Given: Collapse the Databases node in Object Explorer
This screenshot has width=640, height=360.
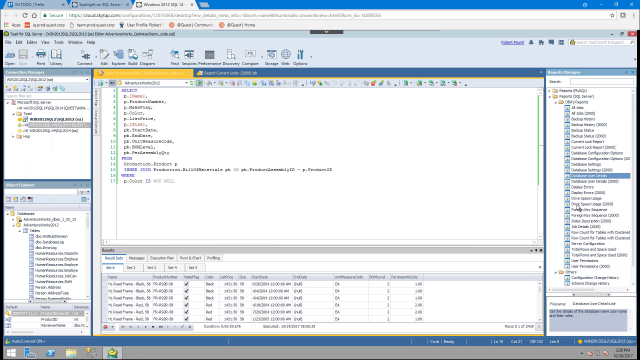Looking at the screenshot, I should coord(7,214).
